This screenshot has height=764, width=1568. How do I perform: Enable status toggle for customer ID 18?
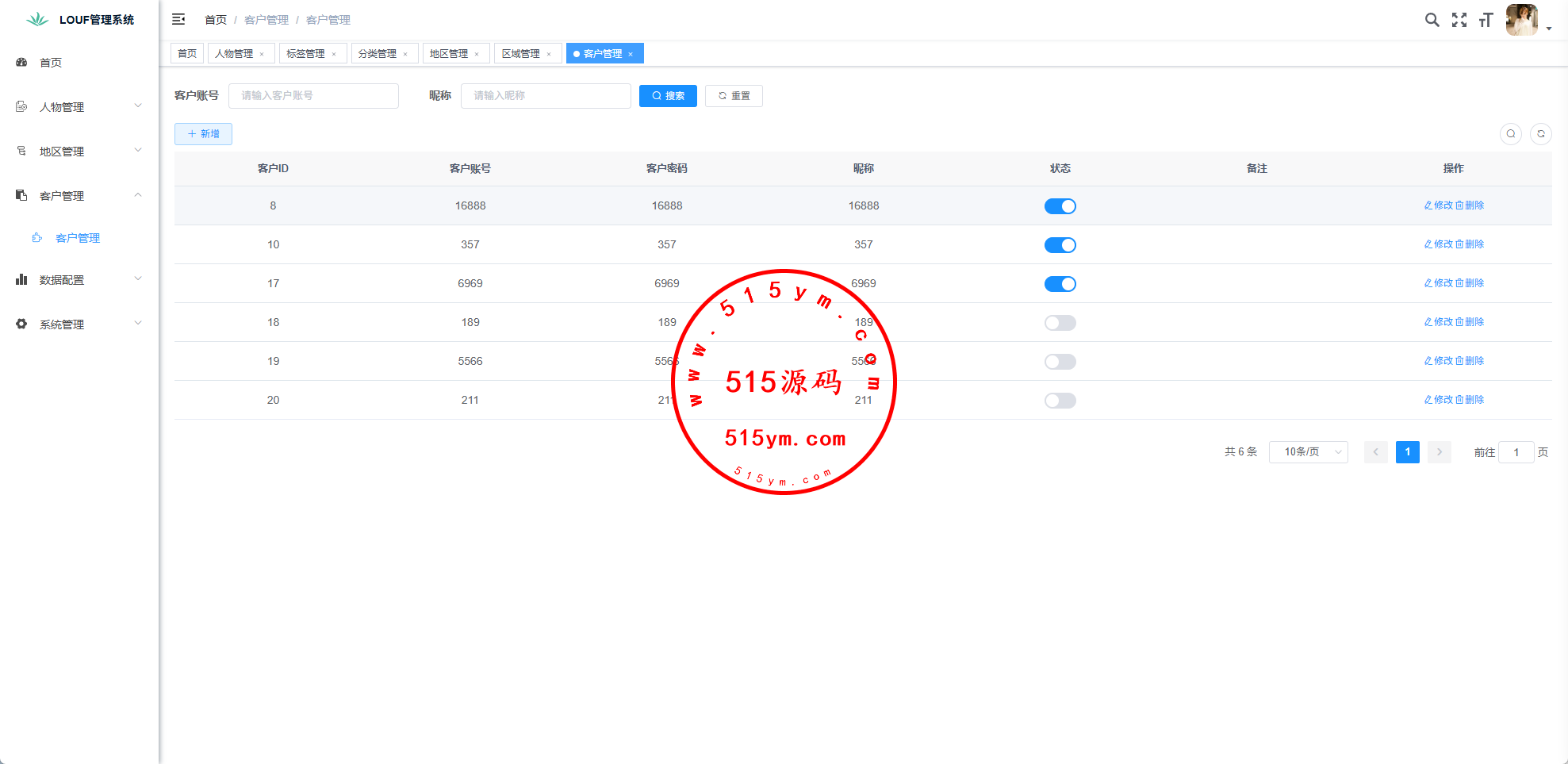tap(1060, 323)
